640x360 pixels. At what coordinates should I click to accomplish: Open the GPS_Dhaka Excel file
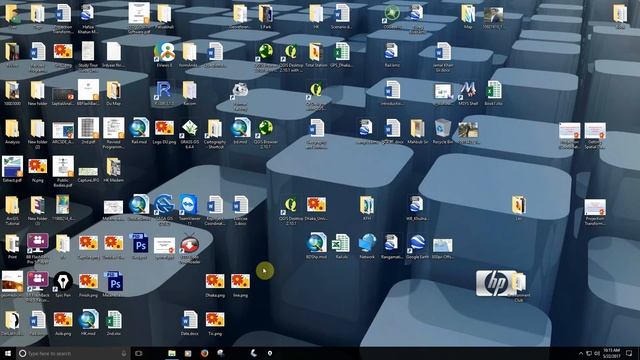(x=342, y=52)
